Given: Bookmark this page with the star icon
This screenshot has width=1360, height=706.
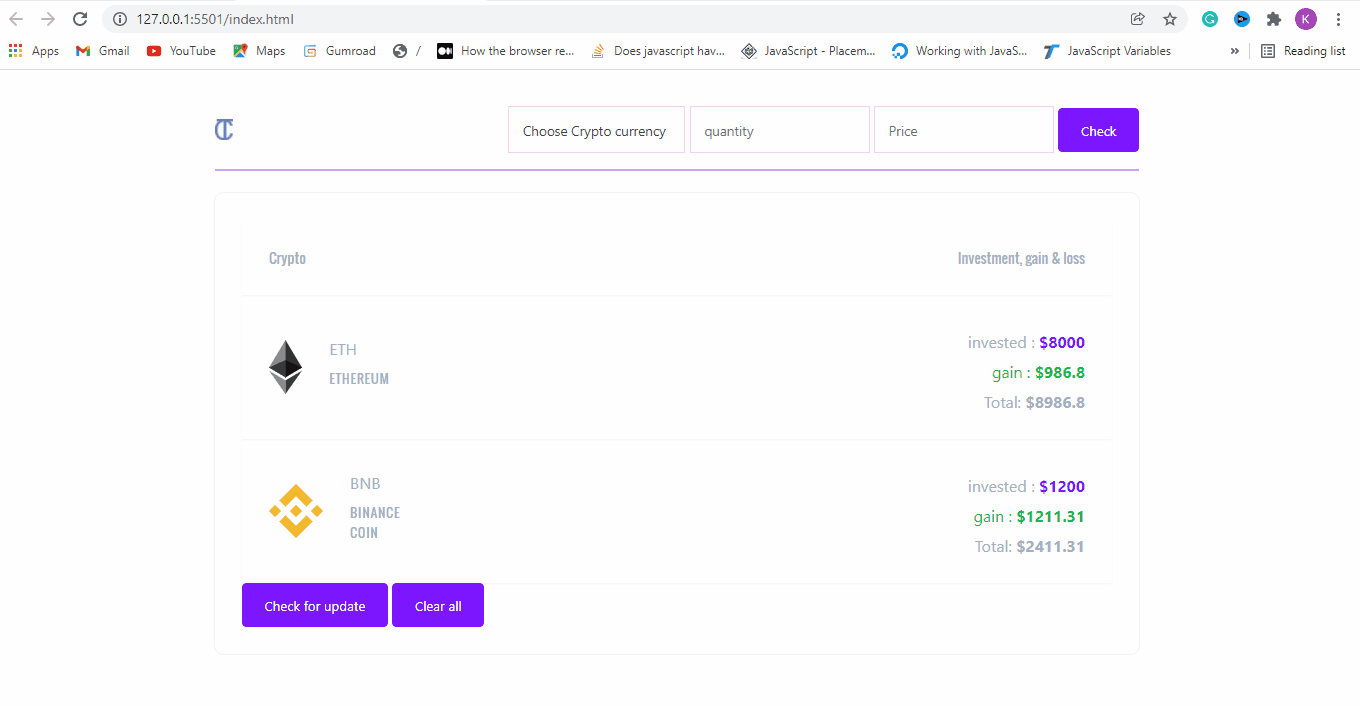Looking at the screenshot, I should [1169, 19].
